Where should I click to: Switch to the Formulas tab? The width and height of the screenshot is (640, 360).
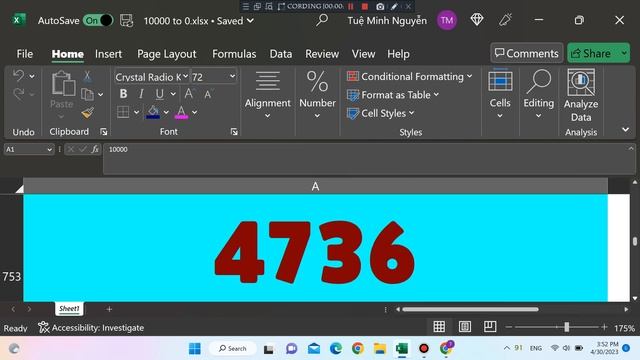point(234,54)
